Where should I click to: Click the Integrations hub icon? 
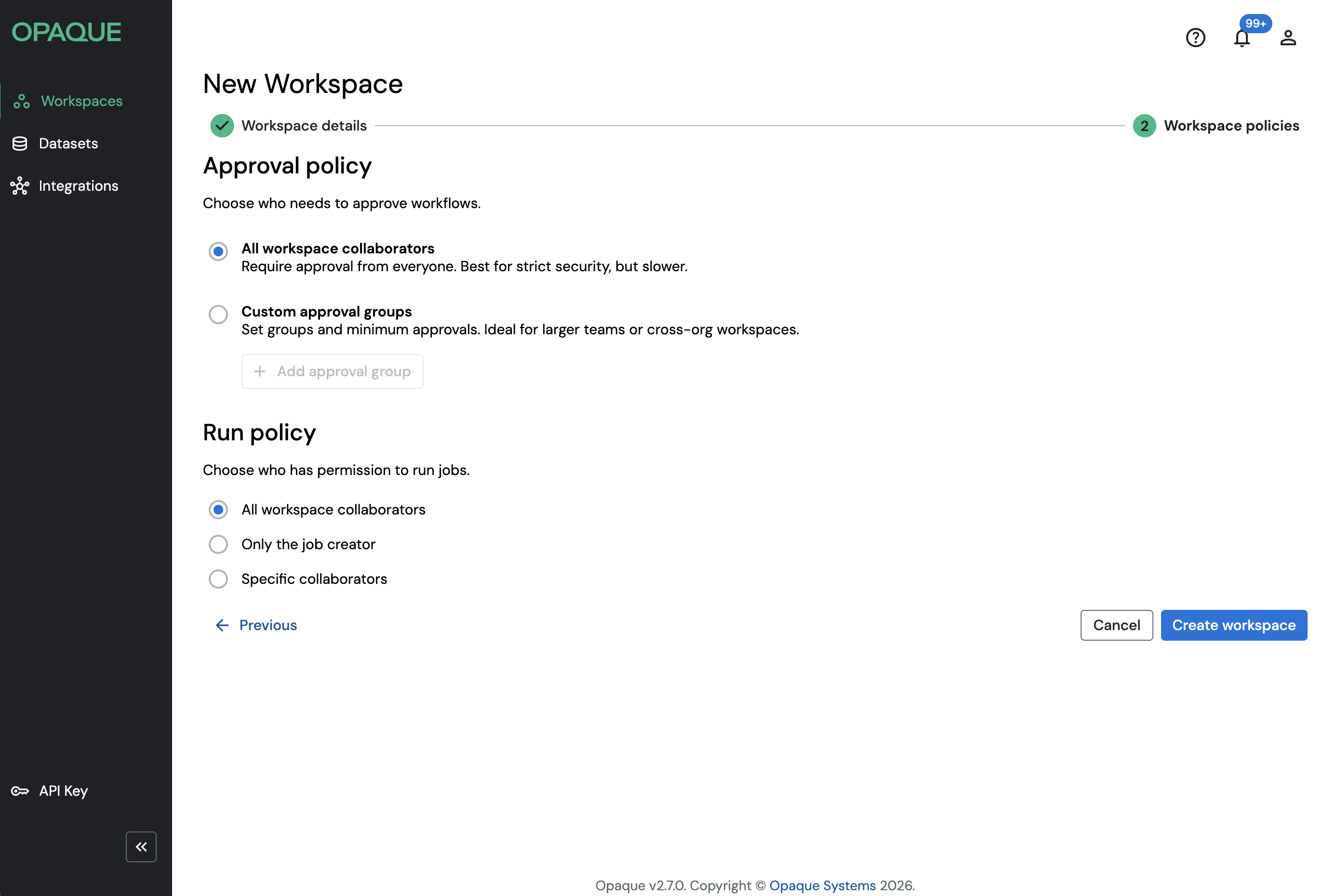20,186
